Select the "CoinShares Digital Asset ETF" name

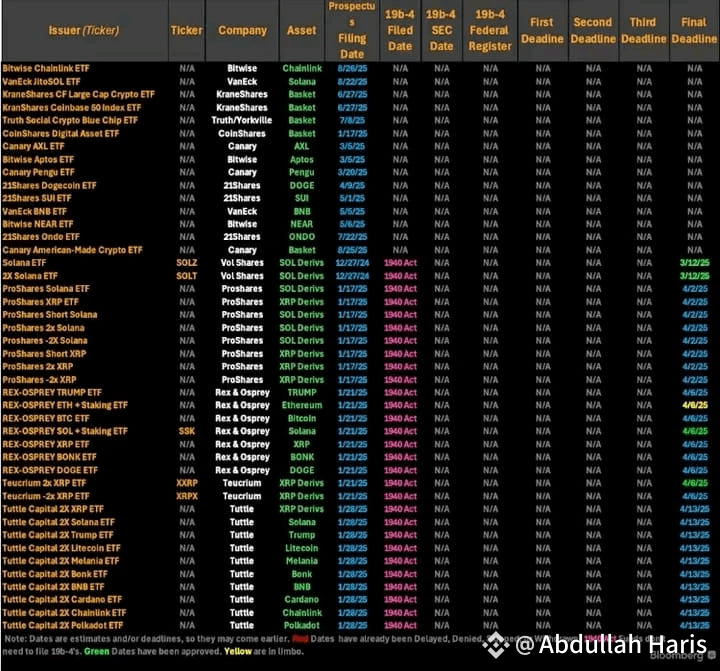click(x=61, y=134)
